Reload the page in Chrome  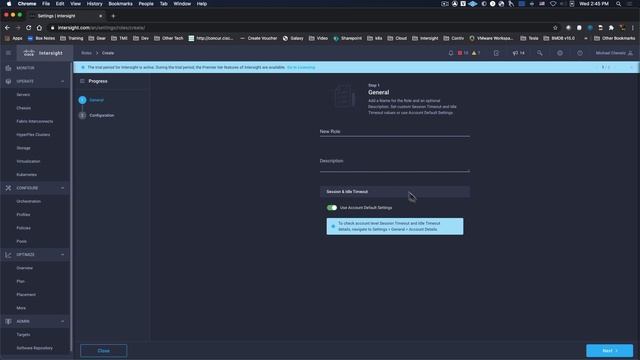[28, 28]
